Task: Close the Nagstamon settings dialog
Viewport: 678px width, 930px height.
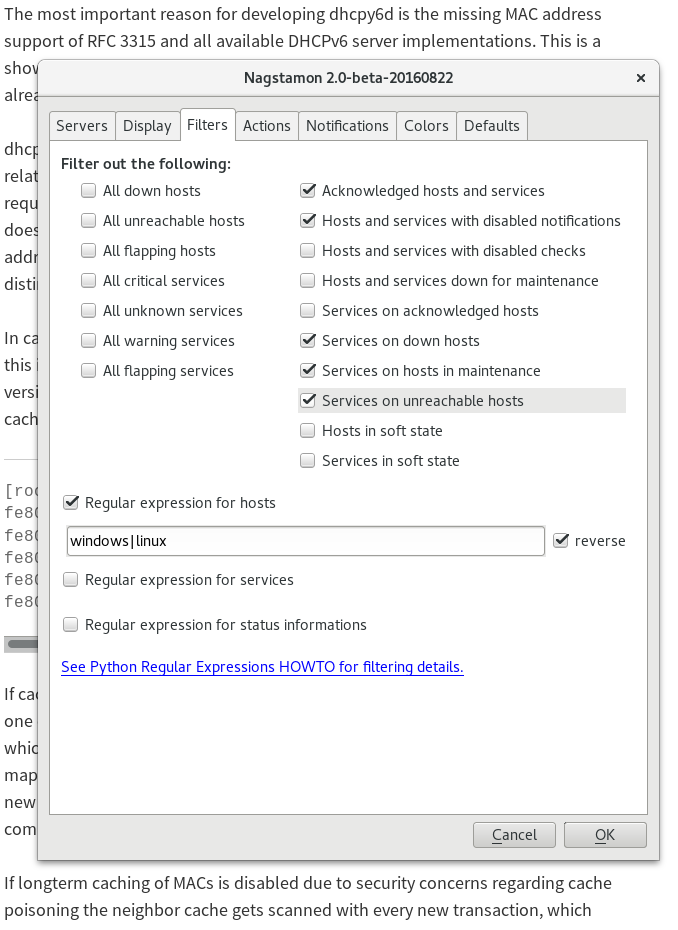Action: [640, 78]
